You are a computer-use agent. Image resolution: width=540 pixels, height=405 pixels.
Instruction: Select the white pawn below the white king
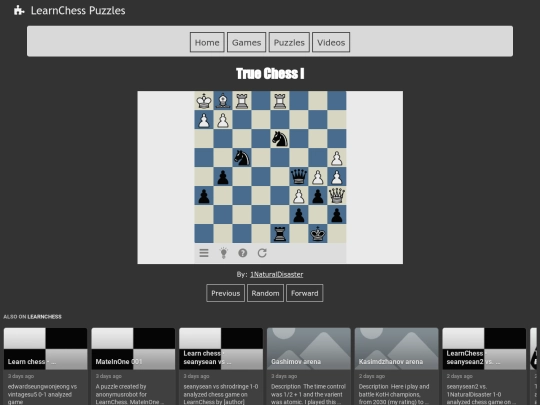[204, 120]
